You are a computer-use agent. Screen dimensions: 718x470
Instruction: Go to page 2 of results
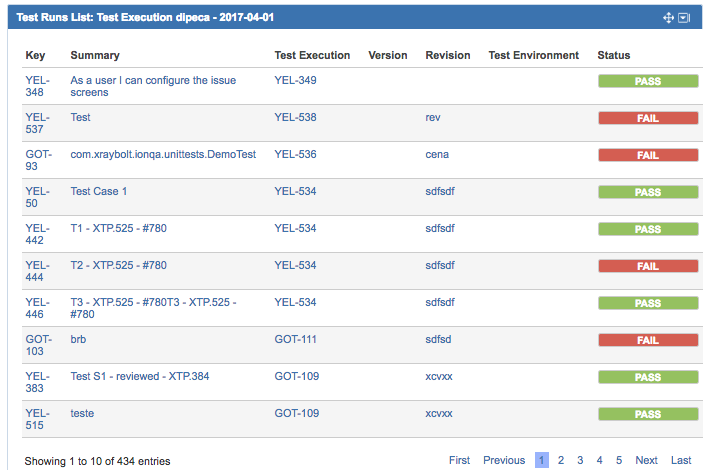561,460
